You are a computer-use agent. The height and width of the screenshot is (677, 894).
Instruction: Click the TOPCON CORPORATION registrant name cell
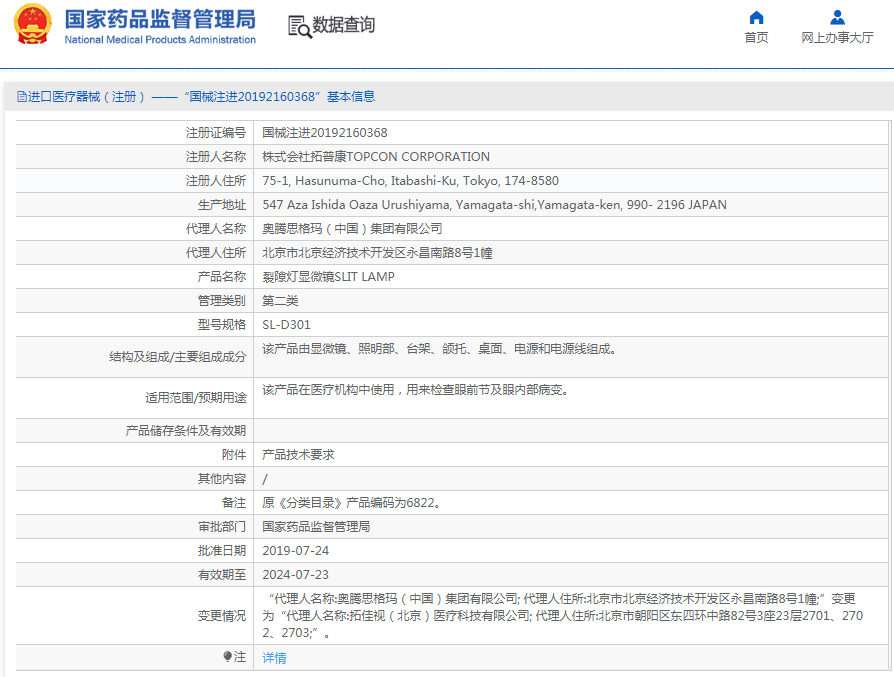[x=376, y=157]
